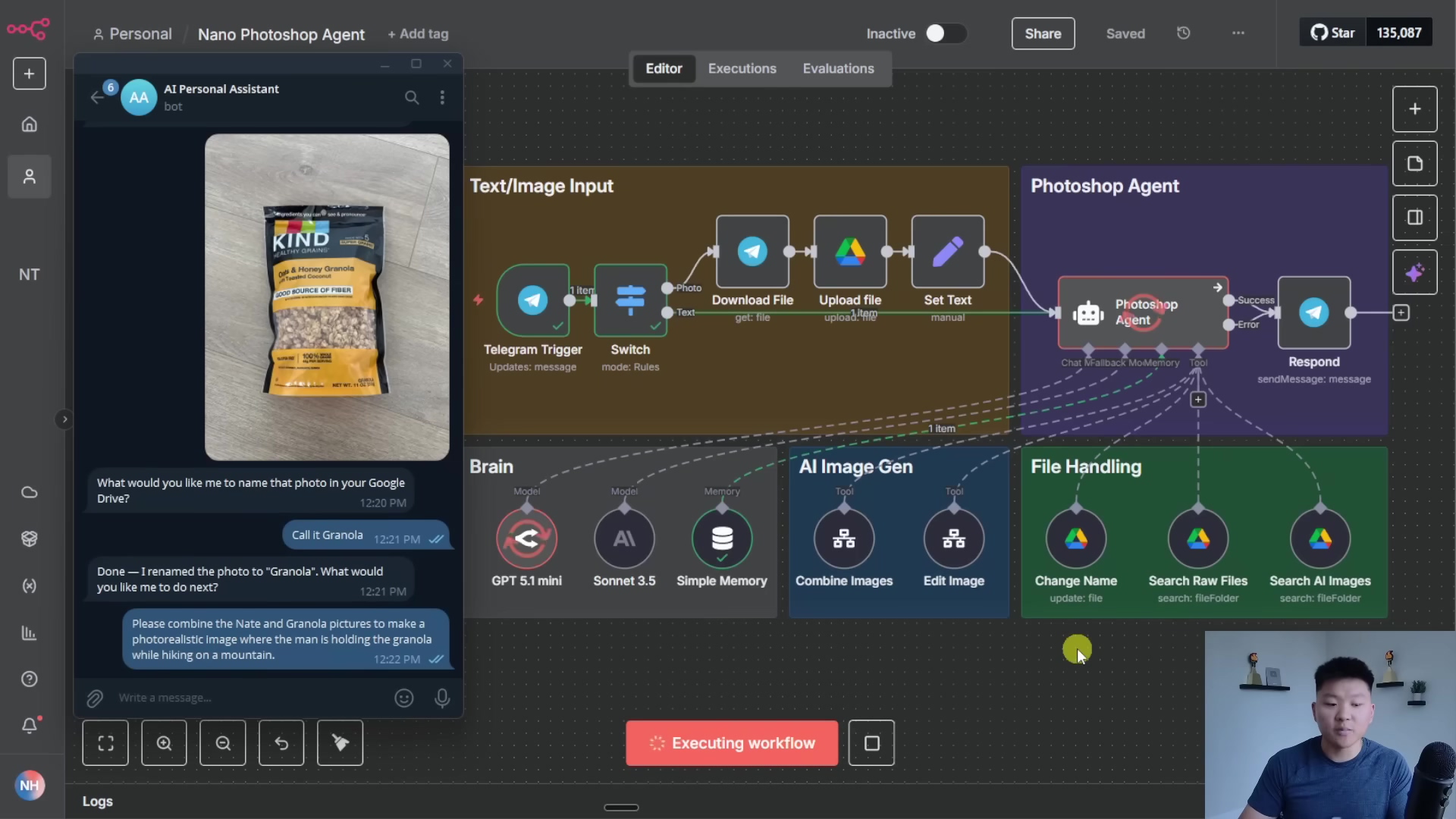This screenshot has height=819, width=1456.
Task: Select the Combine Images tool node
Action: pos(844,538)
